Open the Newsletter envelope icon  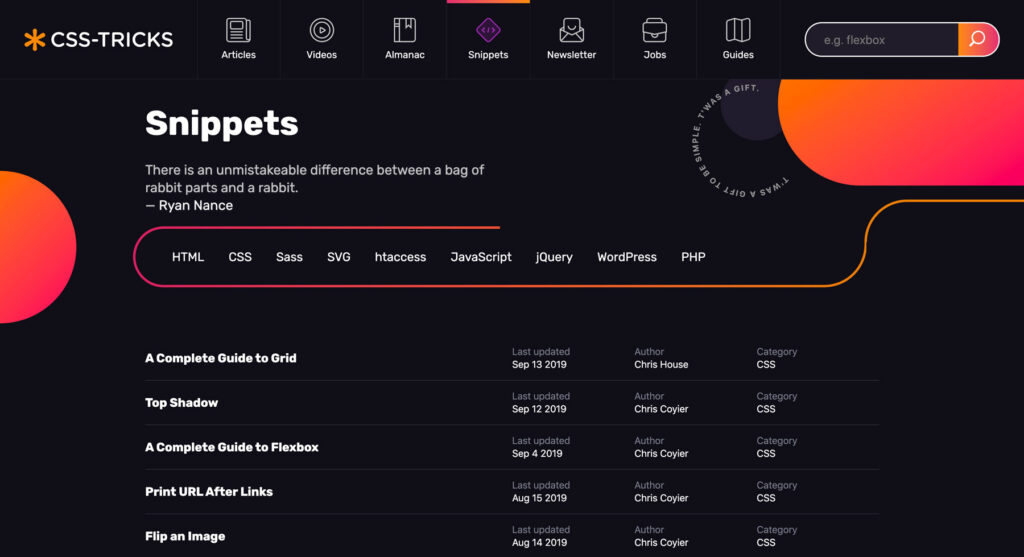click(x=571, y=30)
